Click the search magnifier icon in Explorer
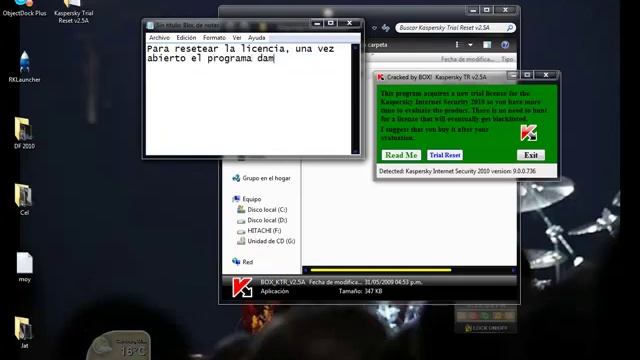640x360 pixels. coord(510,28)
